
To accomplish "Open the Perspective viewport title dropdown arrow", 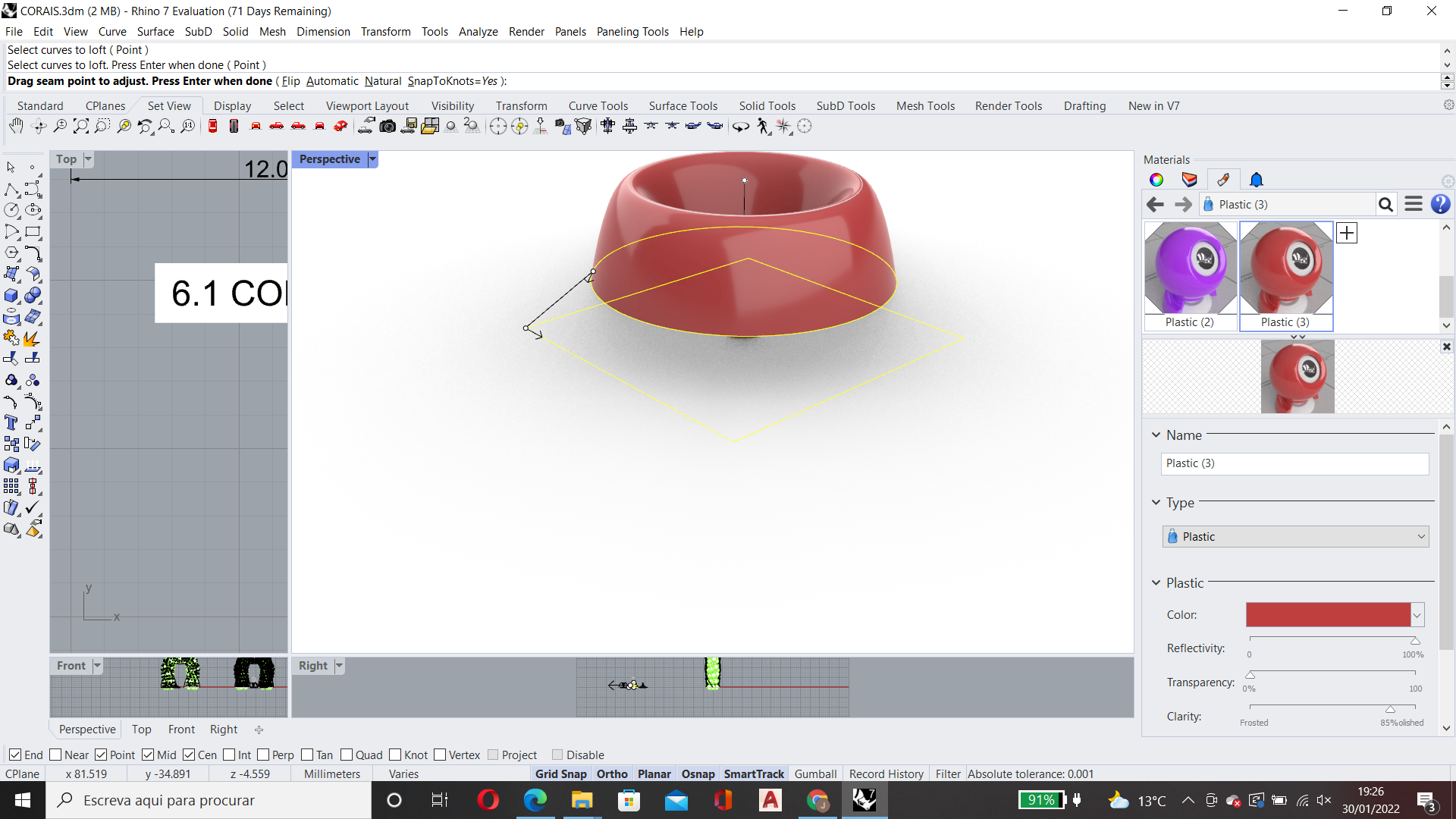I will (x=372, y=159).
